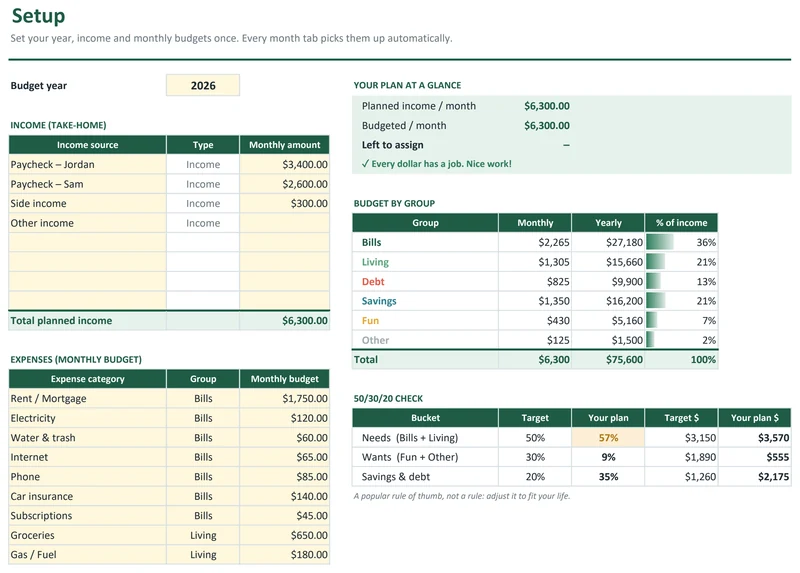Image resolution: width=800 pixels, height=573 pixels.
Task: Select the Savings group row label
Action: 379,301
